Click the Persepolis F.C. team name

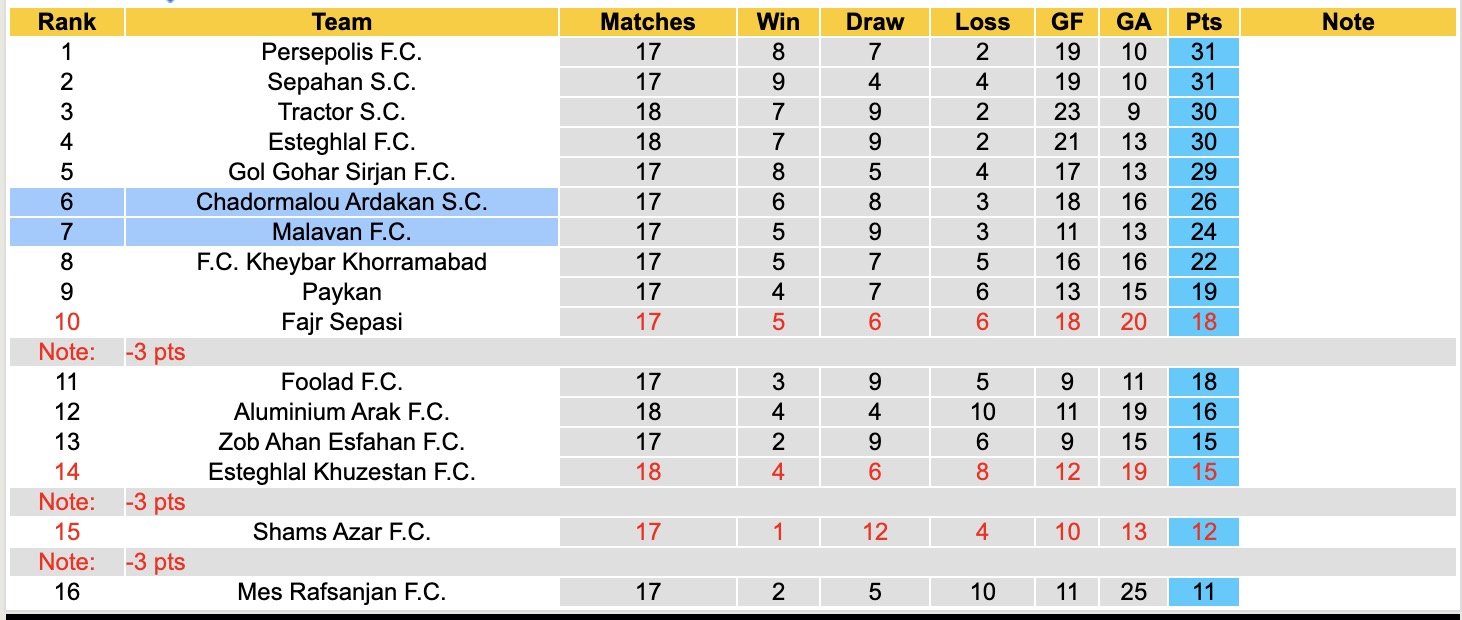click(341, 52)
